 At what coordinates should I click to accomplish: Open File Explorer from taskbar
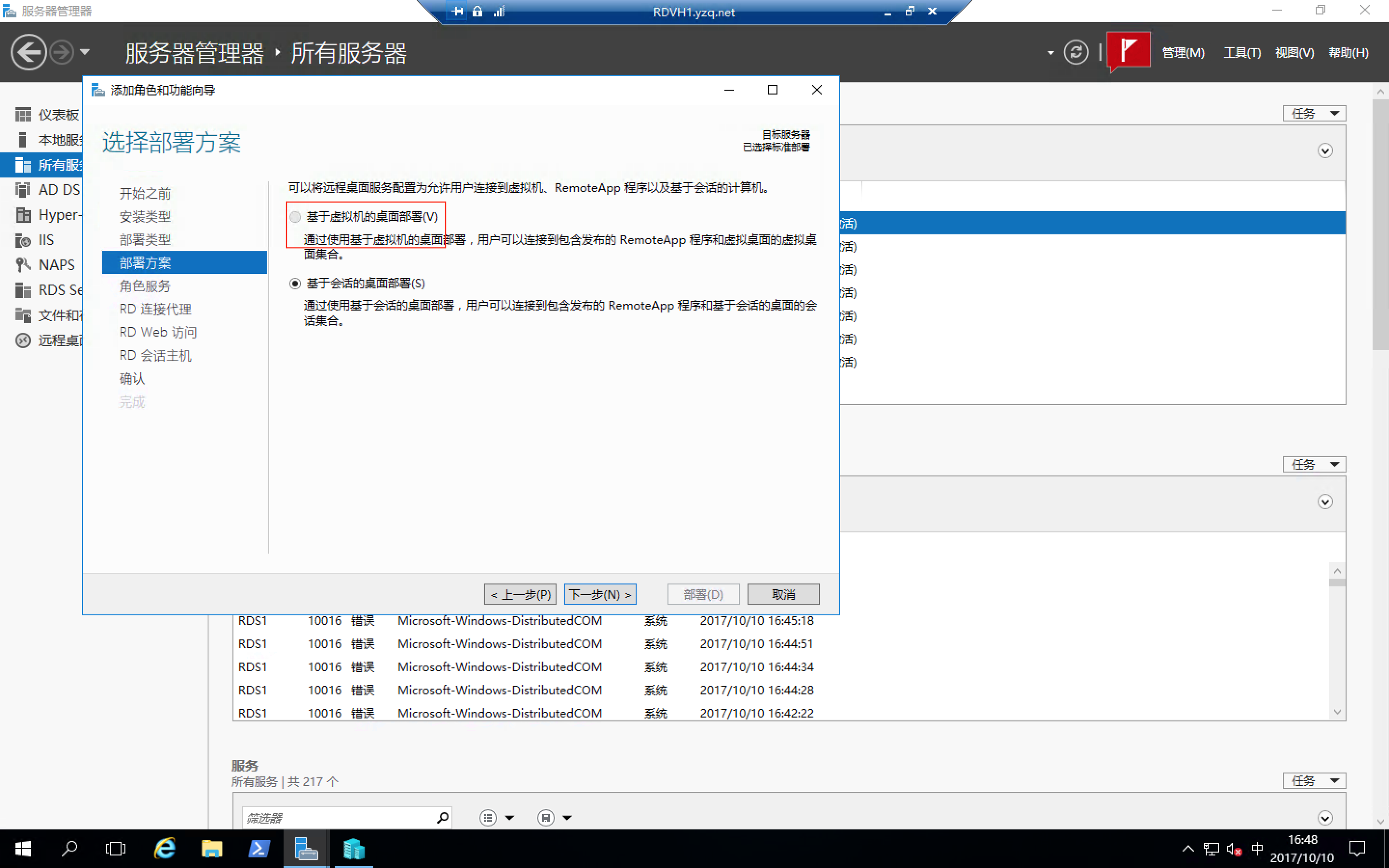212,849
